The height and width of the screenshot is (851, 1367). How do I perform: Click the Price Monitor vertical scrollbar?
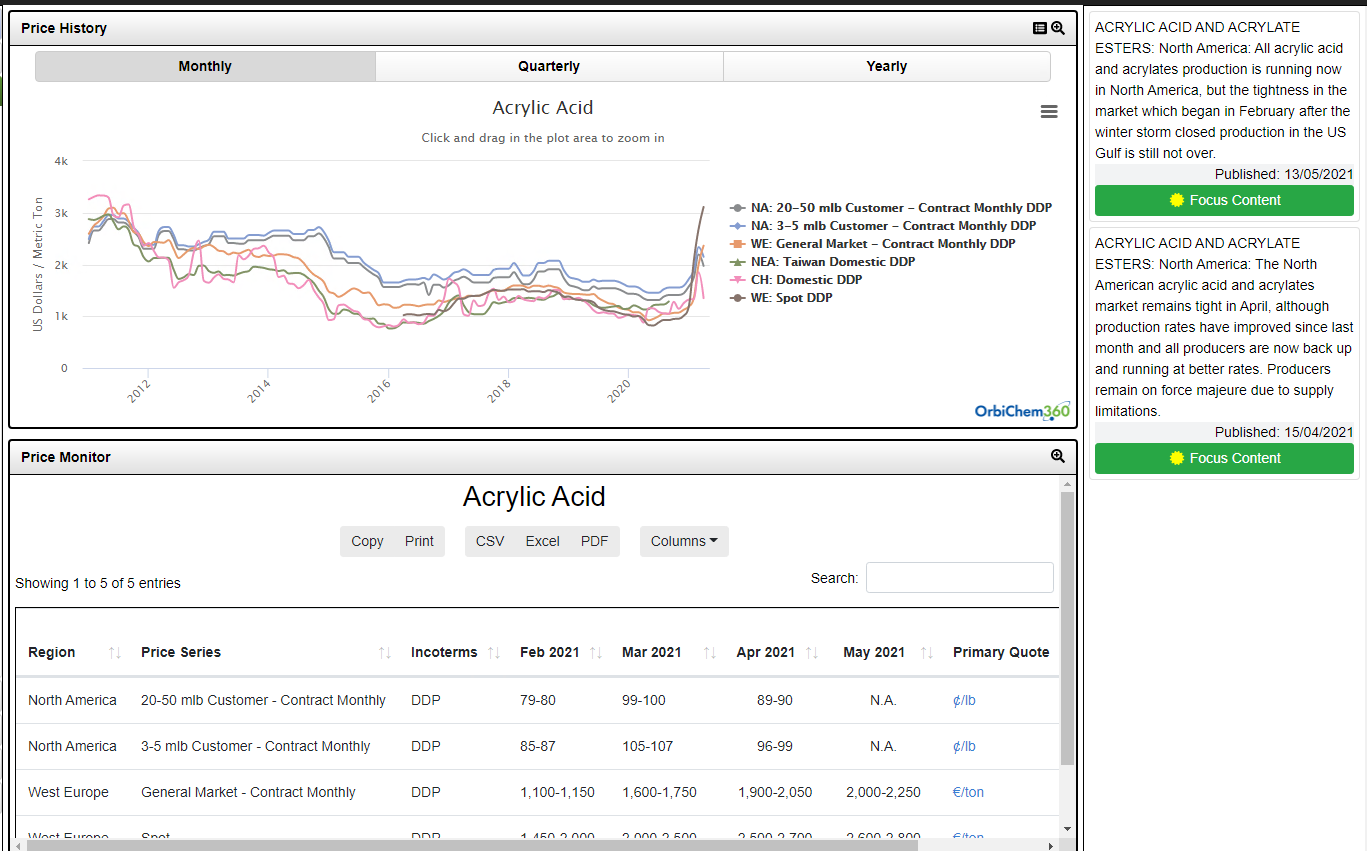[1067, 628]
